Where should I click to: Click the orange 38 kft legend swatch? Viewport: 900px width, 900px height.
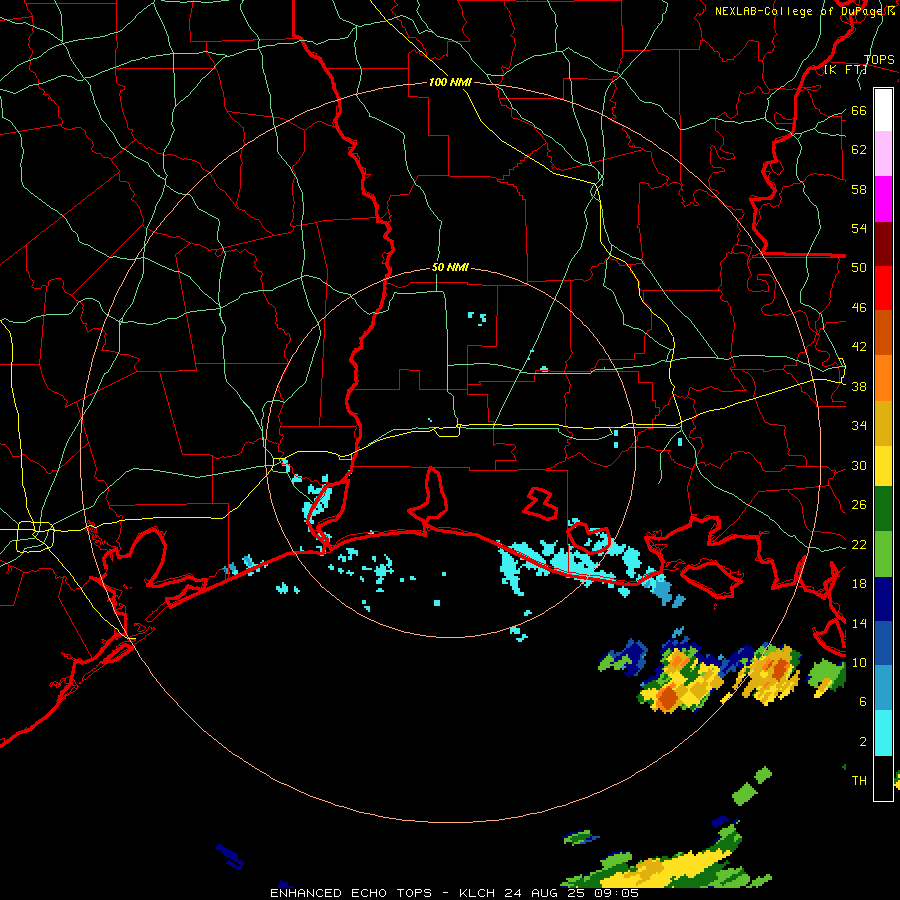tap(883, 378)
